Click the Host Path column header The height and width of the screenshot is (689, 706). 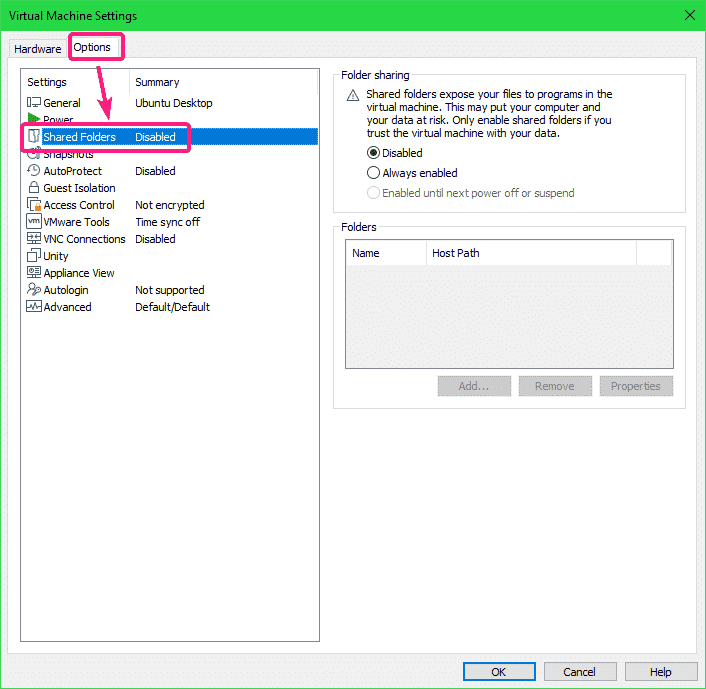(x=532, y=253)
